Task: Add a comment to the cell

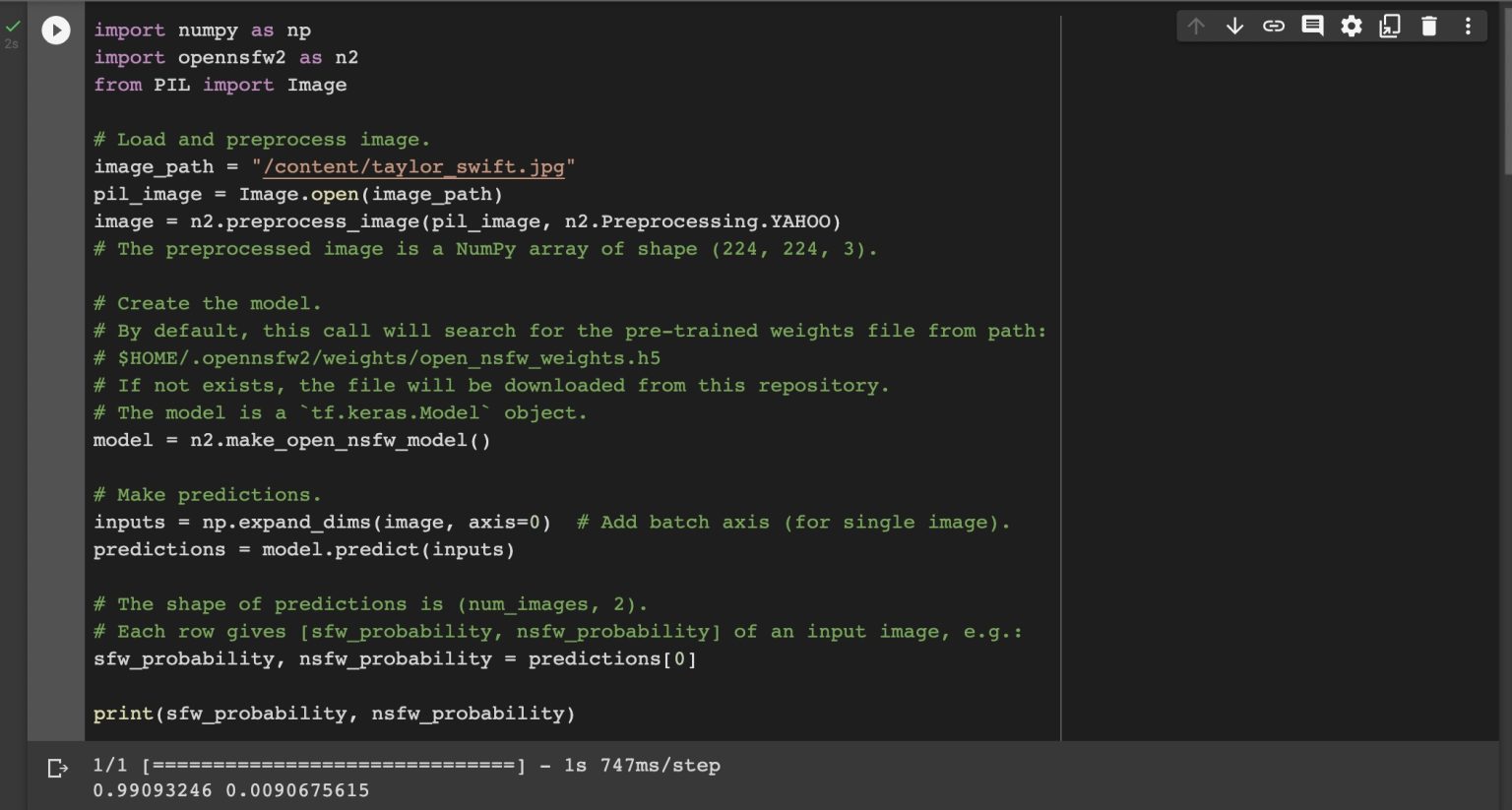Action: (x=1312, y=27)
